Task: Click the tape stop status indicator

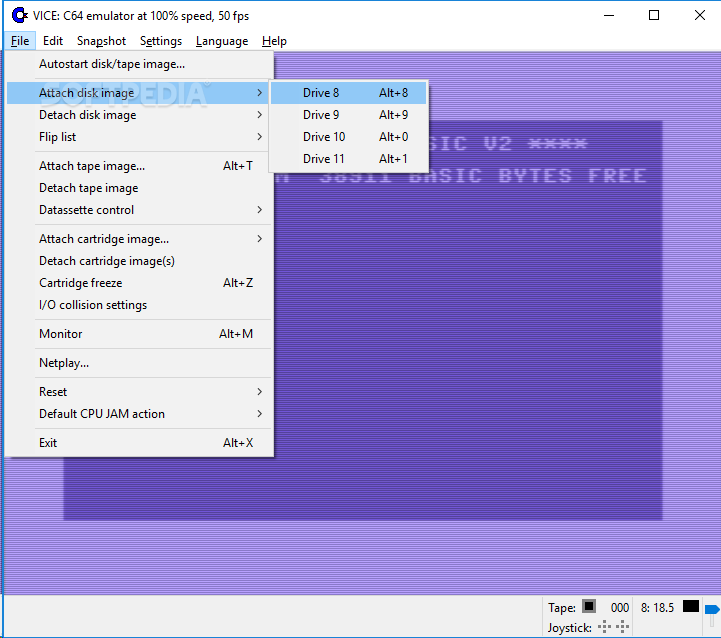Action: click(x=589, y=606)
